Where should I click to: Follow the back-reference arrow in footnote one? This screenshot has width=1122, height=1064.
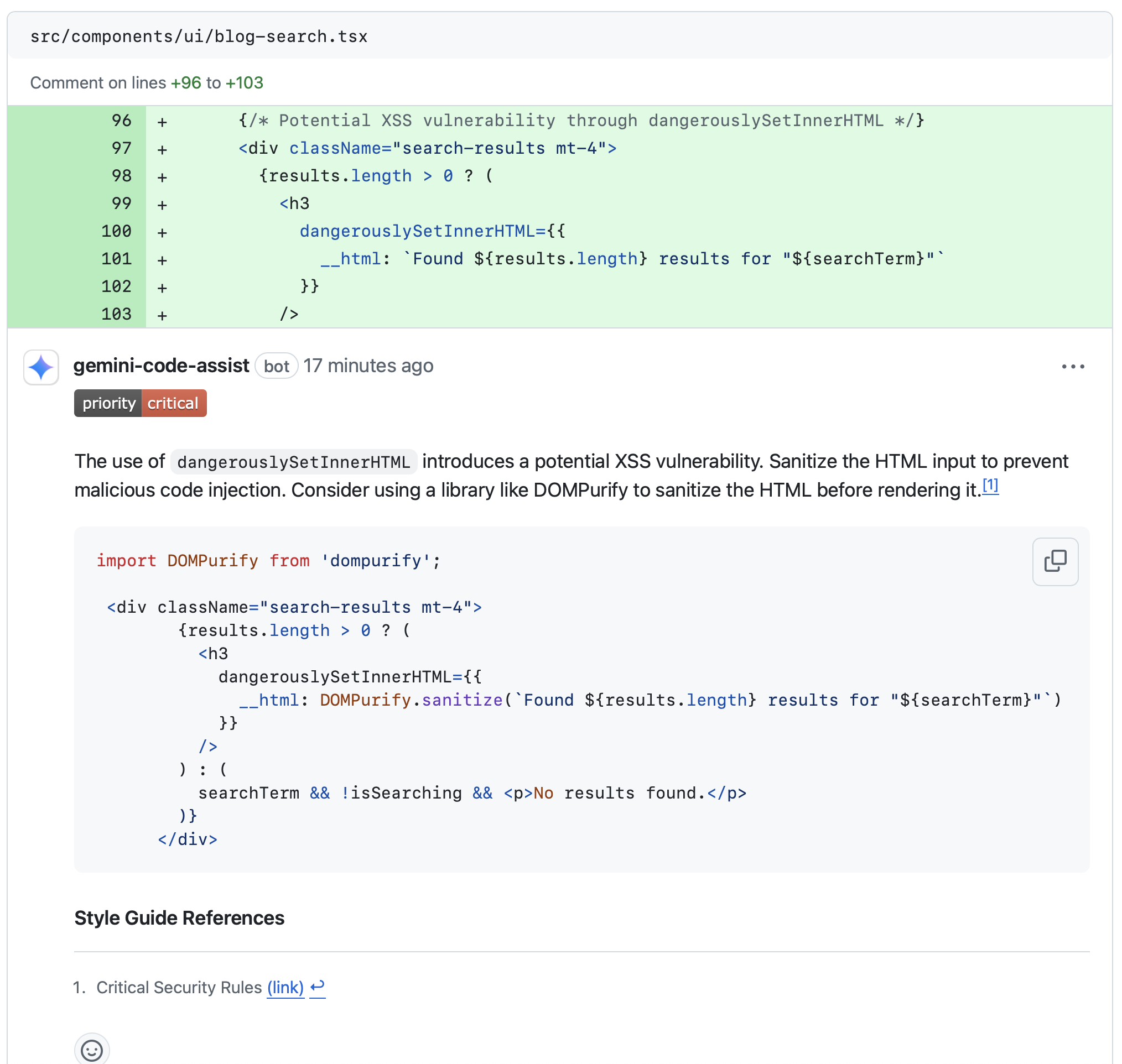(318, 987)
